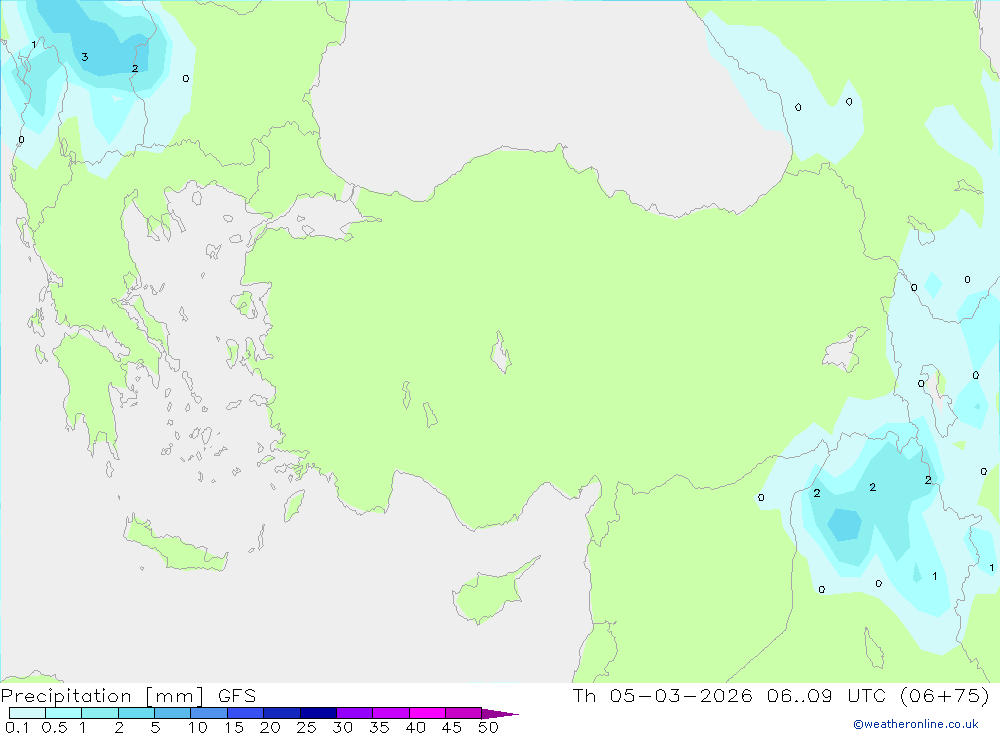Choose the 25–30 mm navy legend swatch

point(318,713)
